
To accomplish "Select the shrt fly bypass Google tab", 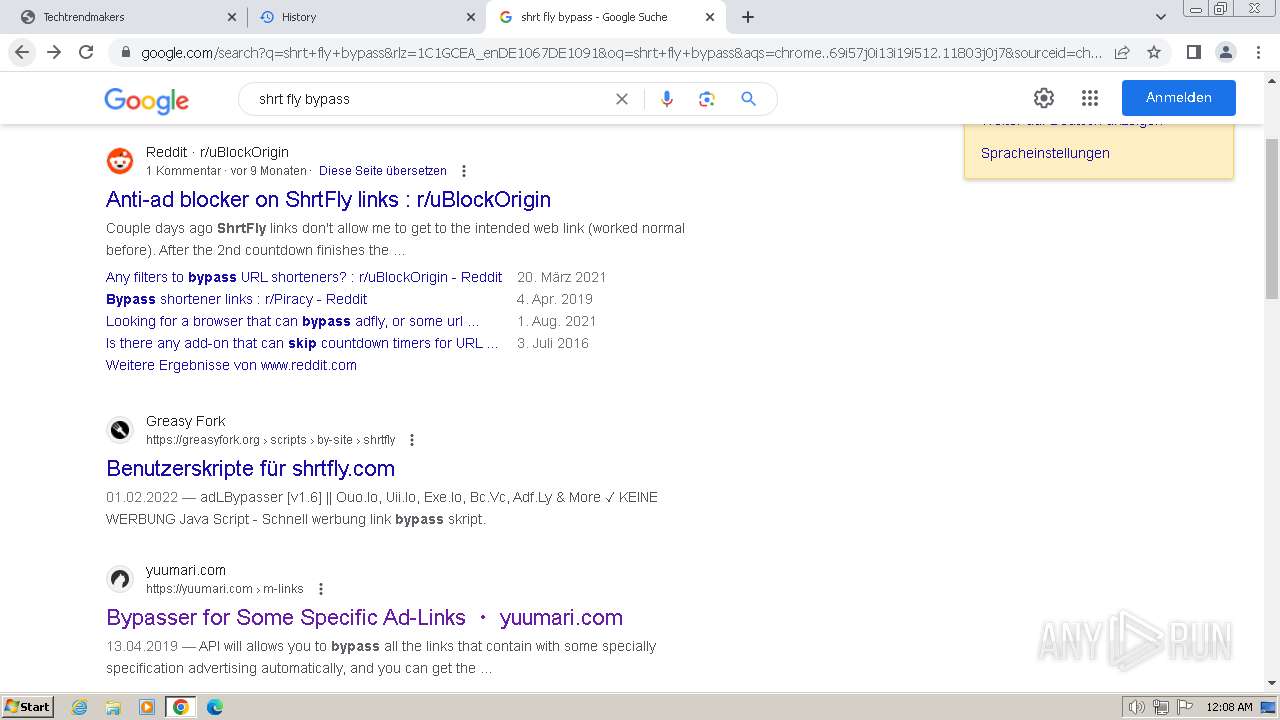I will click(605, 17).
